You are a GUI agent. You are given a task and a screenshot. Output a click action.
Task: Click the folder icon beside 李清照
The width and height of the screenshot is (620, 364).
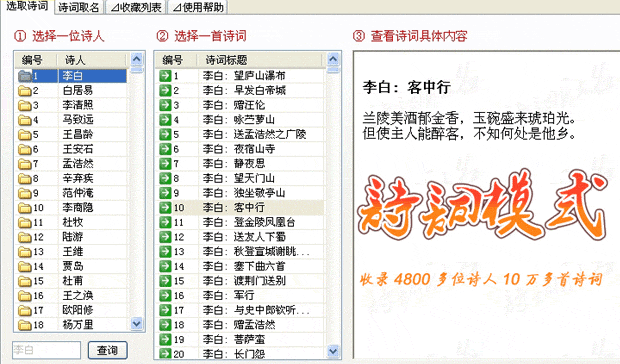(x=25, y=105)
